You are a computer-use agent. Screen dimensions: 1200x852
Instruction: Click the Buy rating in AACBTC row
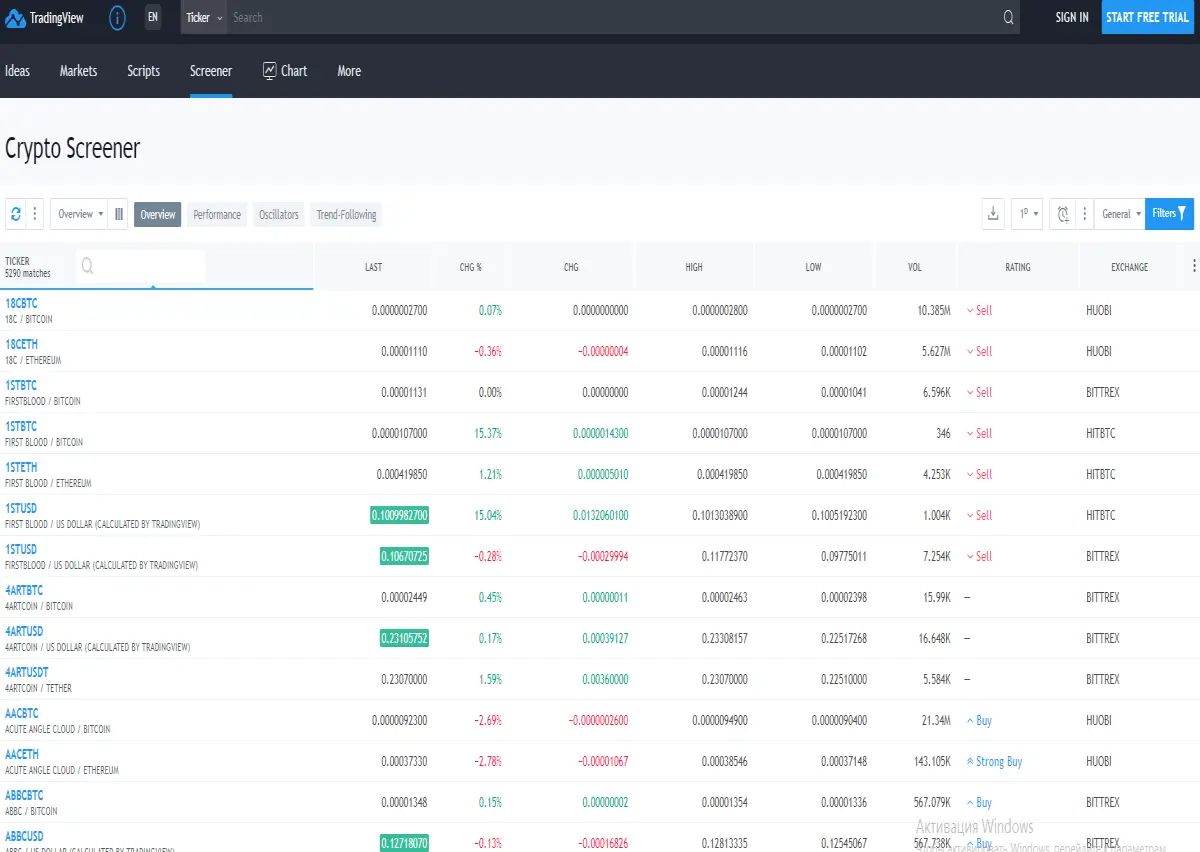coord(979,721)
